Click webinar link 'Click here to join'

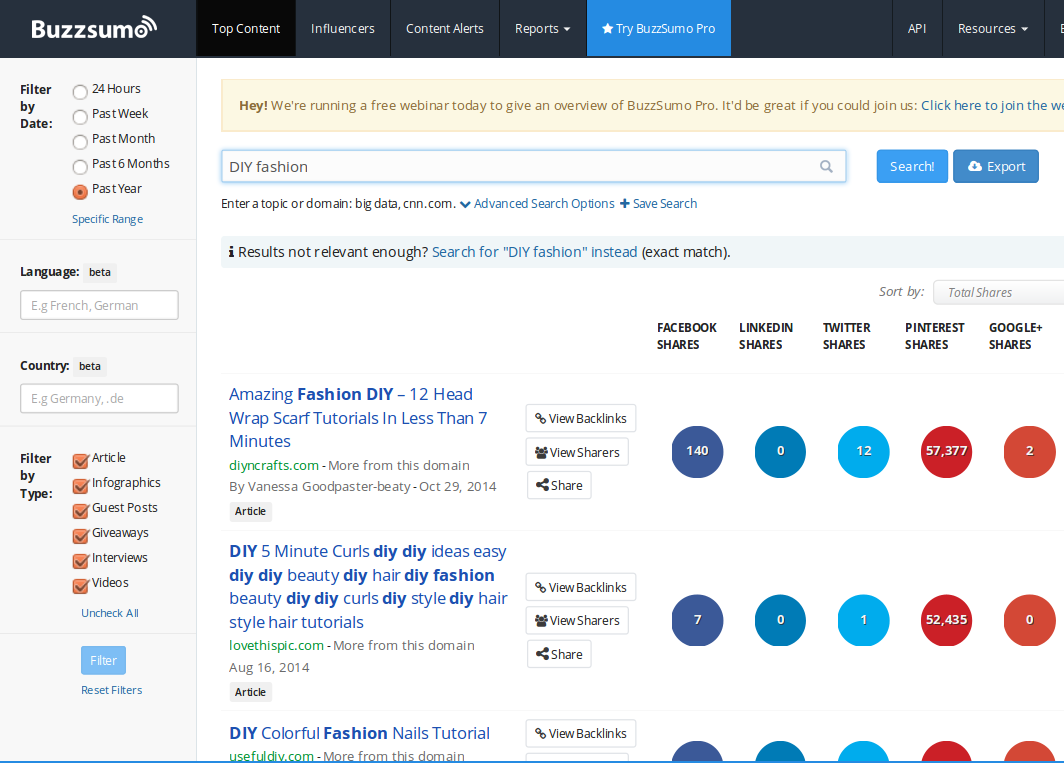coord(992,105)
